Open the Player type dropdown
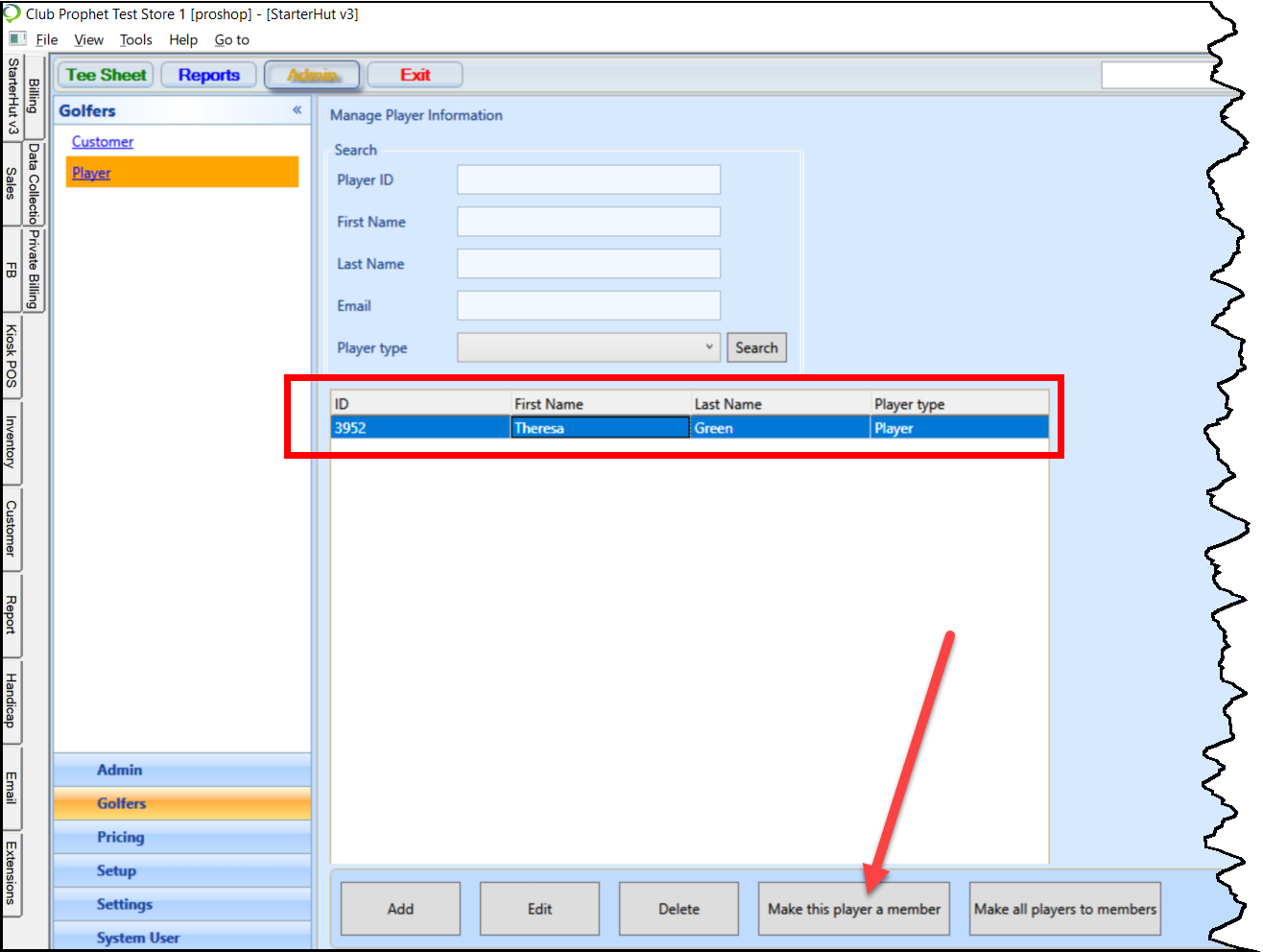The image size is (1263, 952). 588,347
